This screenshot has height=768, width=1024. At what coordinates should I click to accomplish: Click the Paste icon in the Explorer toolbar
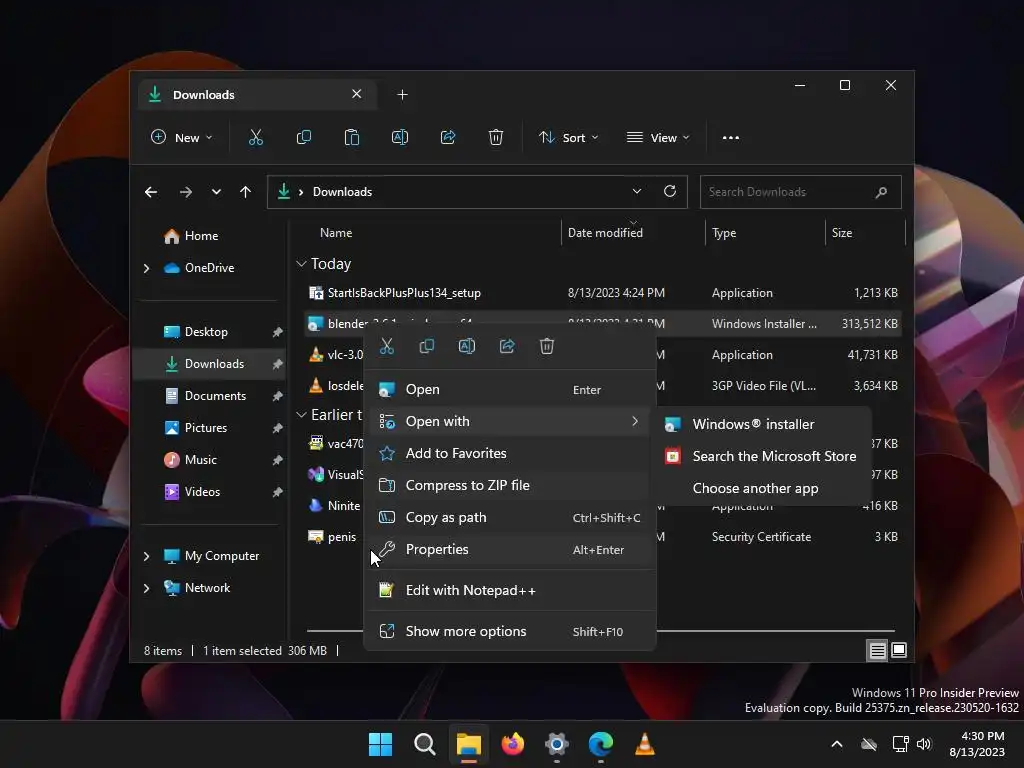351,138
